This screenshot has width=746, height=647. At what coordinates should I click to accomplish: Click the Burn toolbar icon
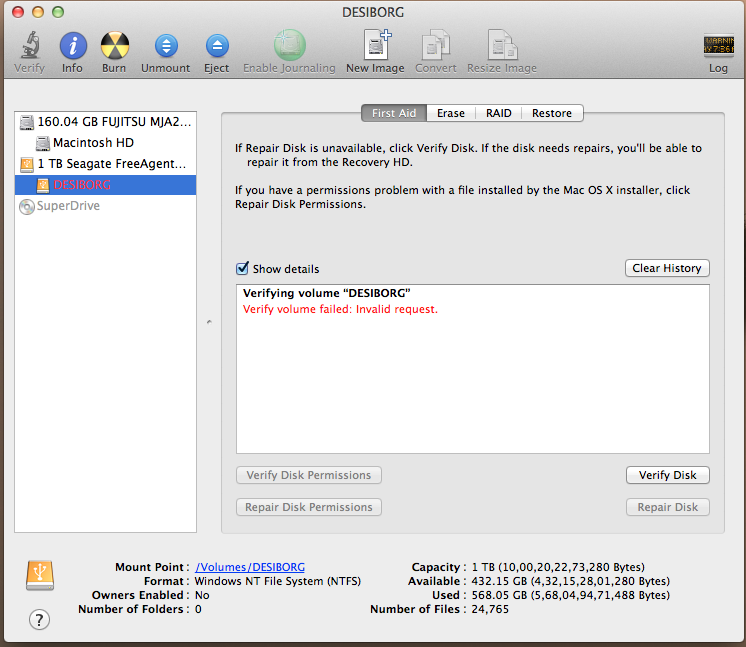(x=115, y=46)
